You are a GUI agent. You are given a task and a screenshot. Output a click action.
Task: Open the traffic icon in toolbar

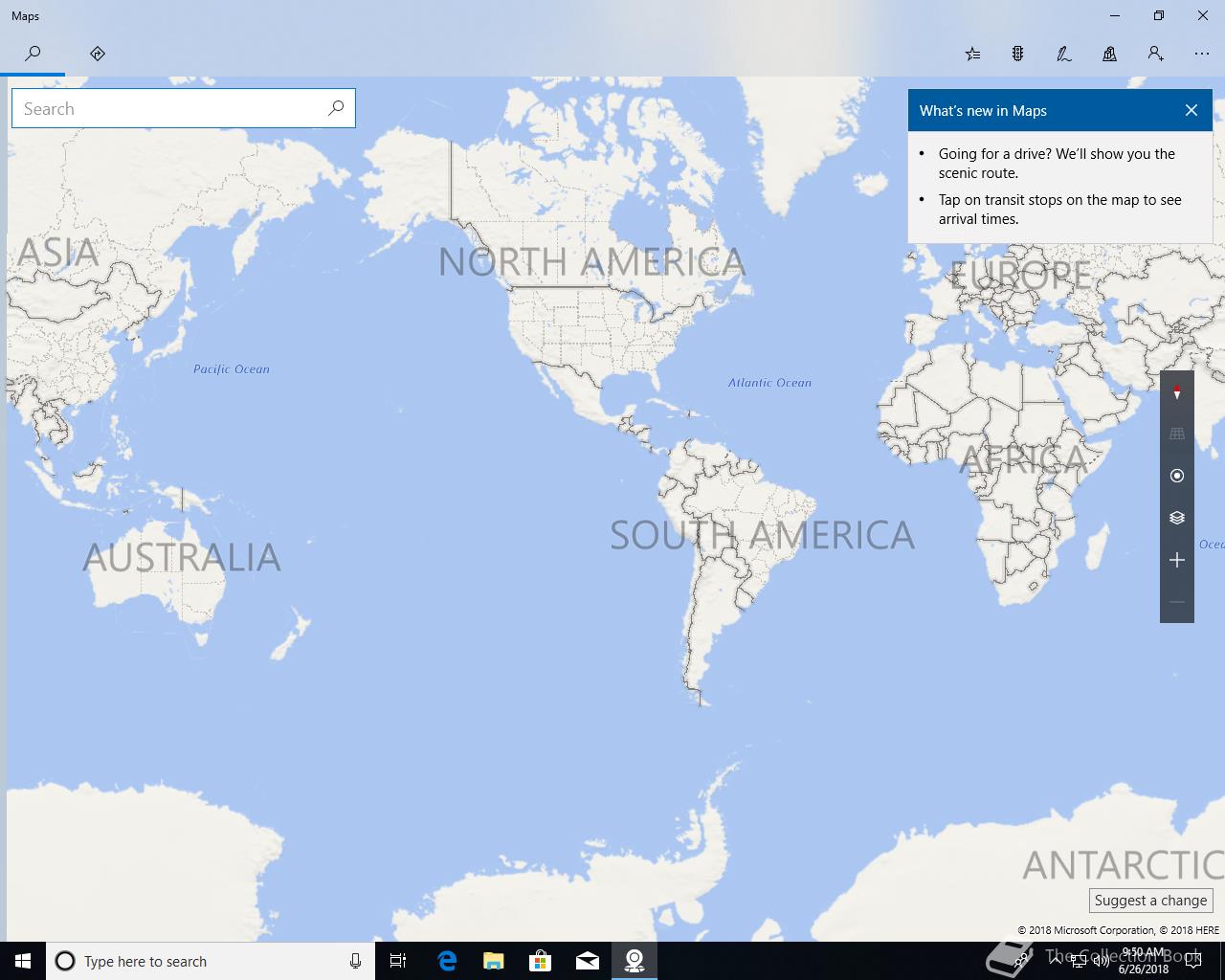click(1018, 54)
